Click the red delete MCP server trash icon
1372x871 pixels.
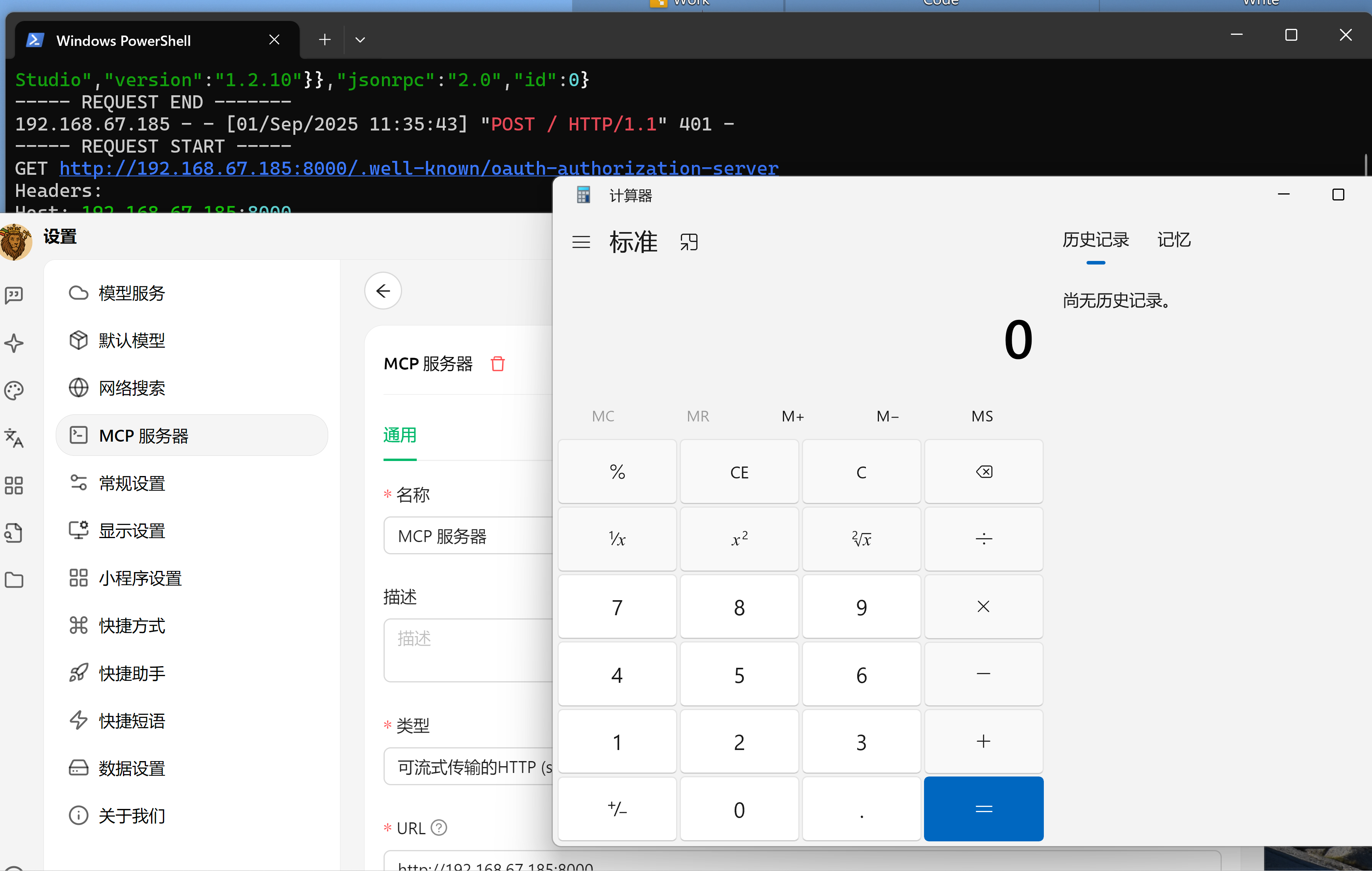tap(497, 363)
